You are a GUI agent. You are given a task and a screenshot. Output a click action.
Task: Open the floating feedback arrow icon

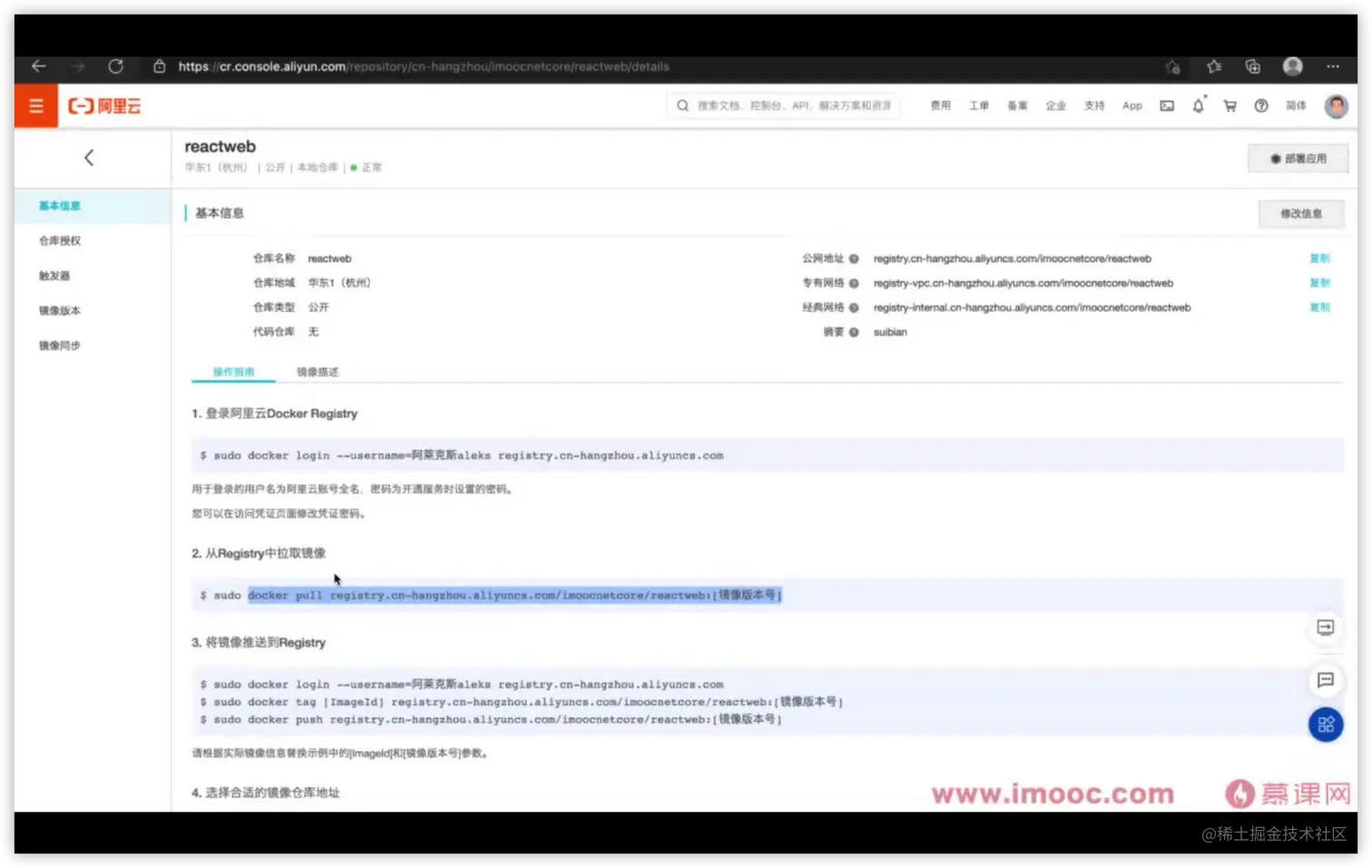click(x=1326, y=628)
